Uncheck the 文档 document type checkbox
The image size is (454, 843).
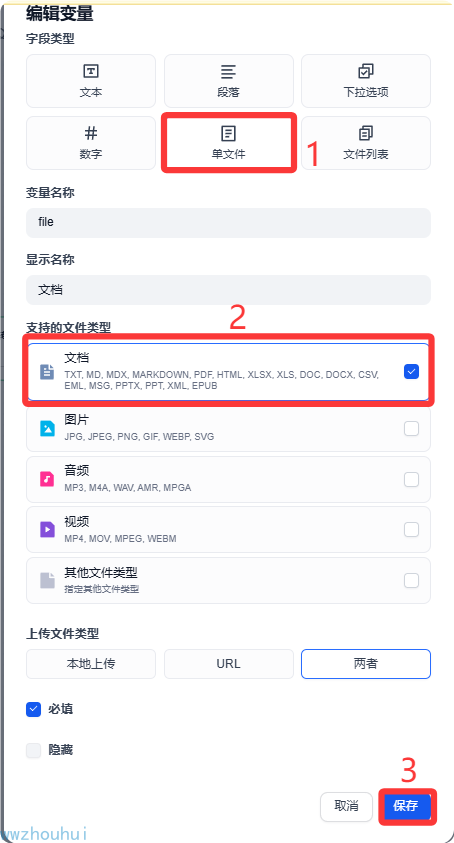(412, 372)
